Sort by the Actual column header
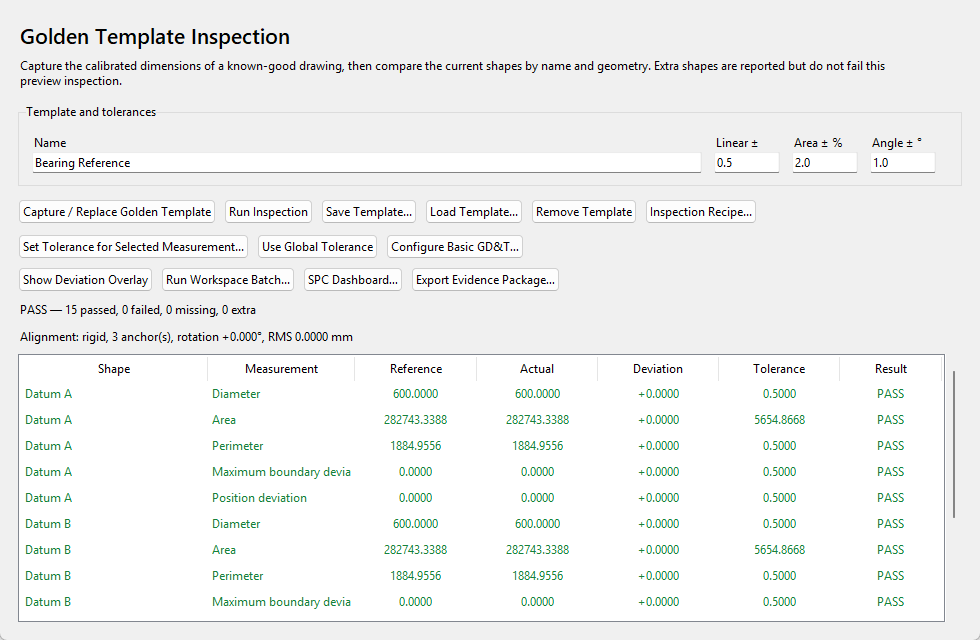This screenshot has width=980, height=640. tap(537, 369)
